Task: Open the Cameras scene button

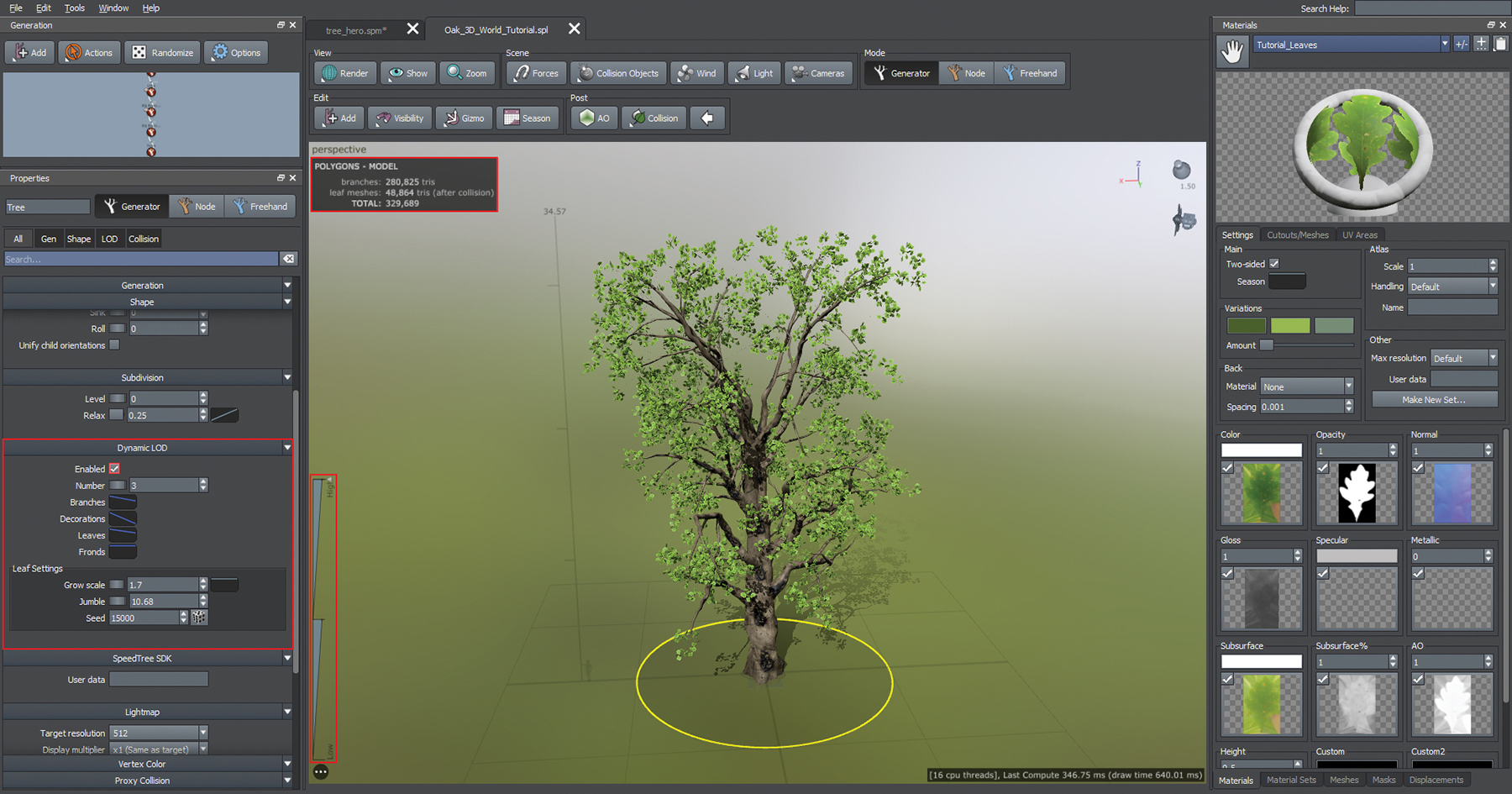Action: (818, 73)
